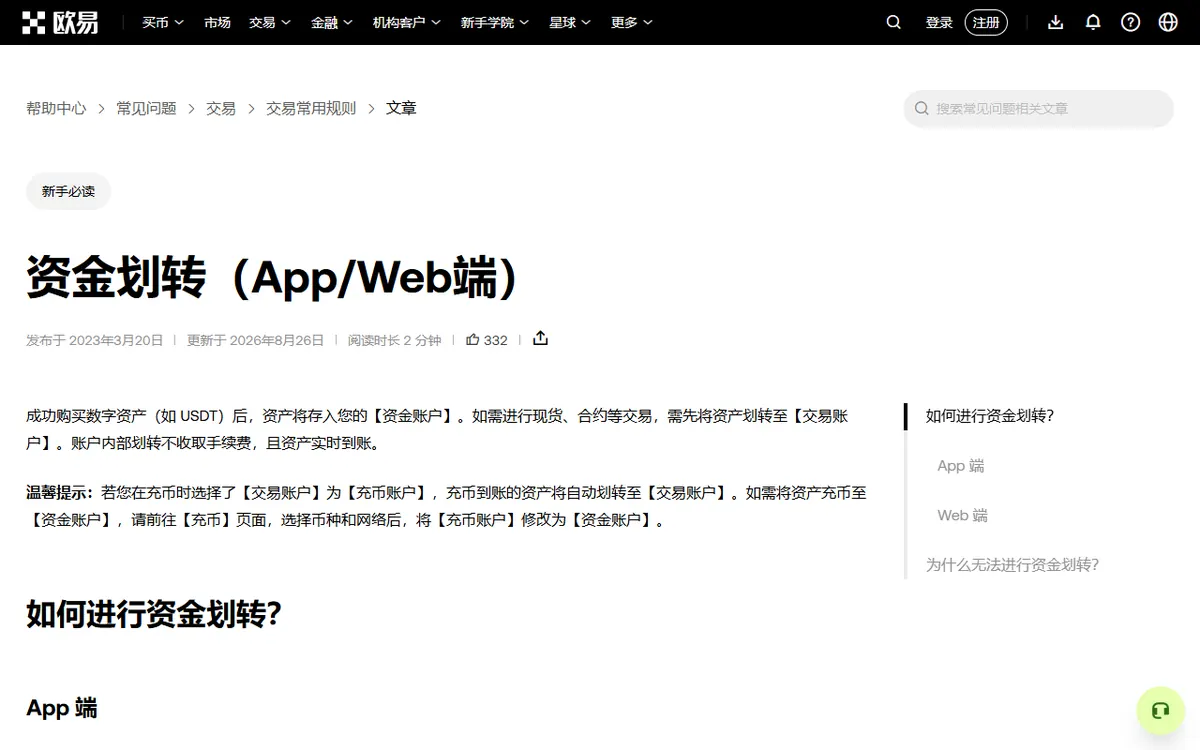Go to 交易 breadcrumb link
Screen dimensions: 1200x750
click(x=221, y=108)
